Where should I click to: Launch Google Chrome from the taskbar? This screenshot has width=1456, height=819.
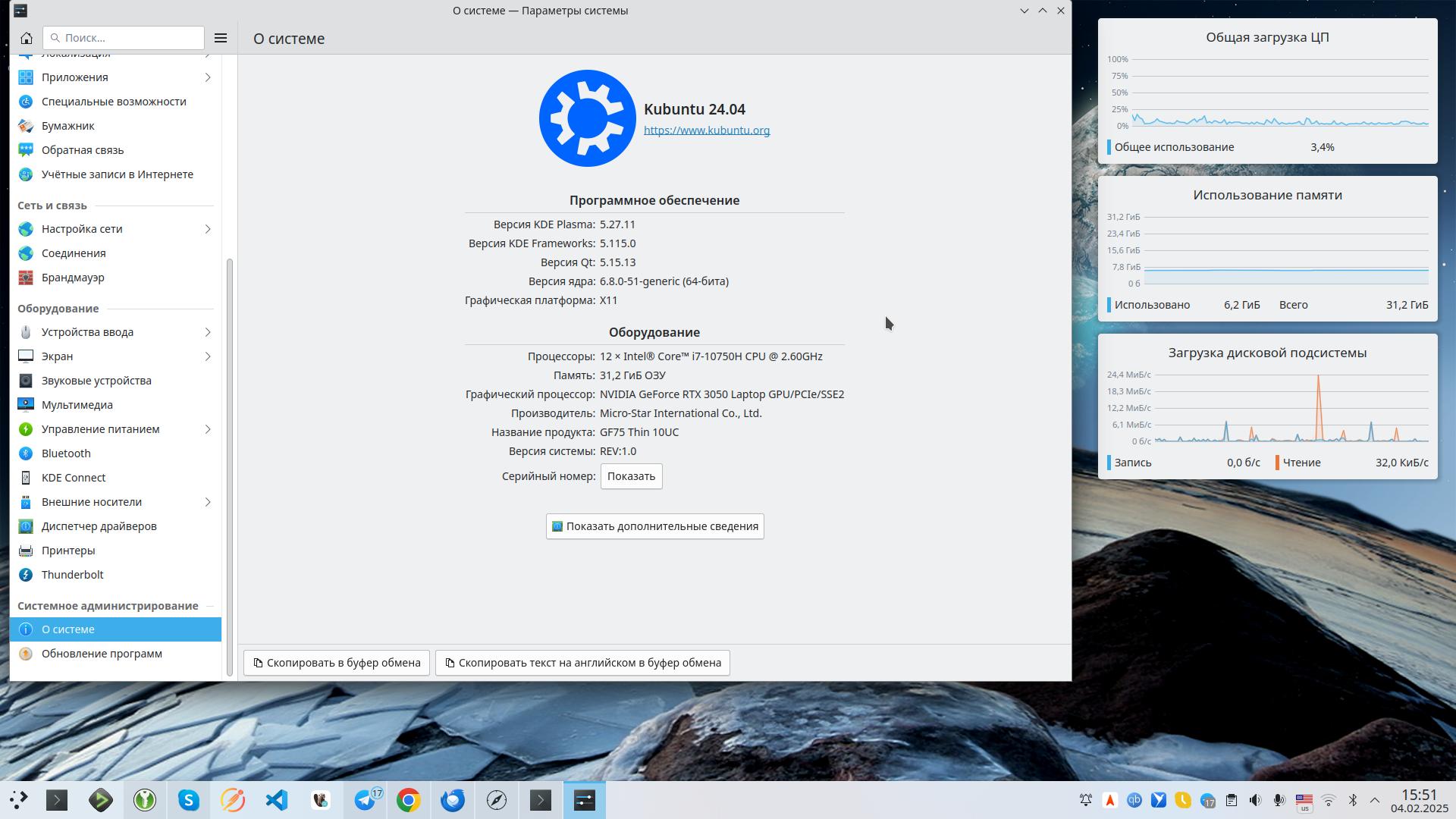click(x=409, y=800)
